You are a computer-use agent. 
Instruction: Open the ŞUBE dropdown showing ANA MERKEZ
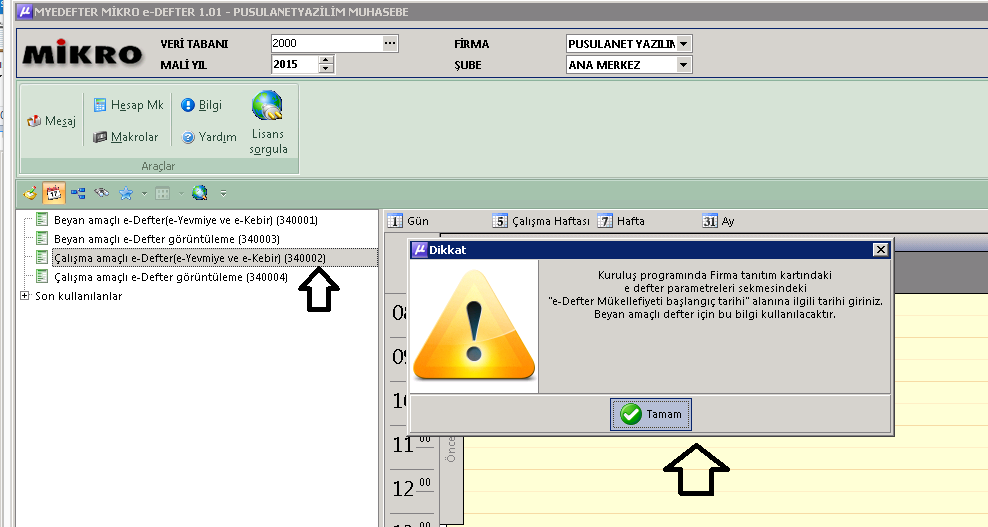point(684,64)
